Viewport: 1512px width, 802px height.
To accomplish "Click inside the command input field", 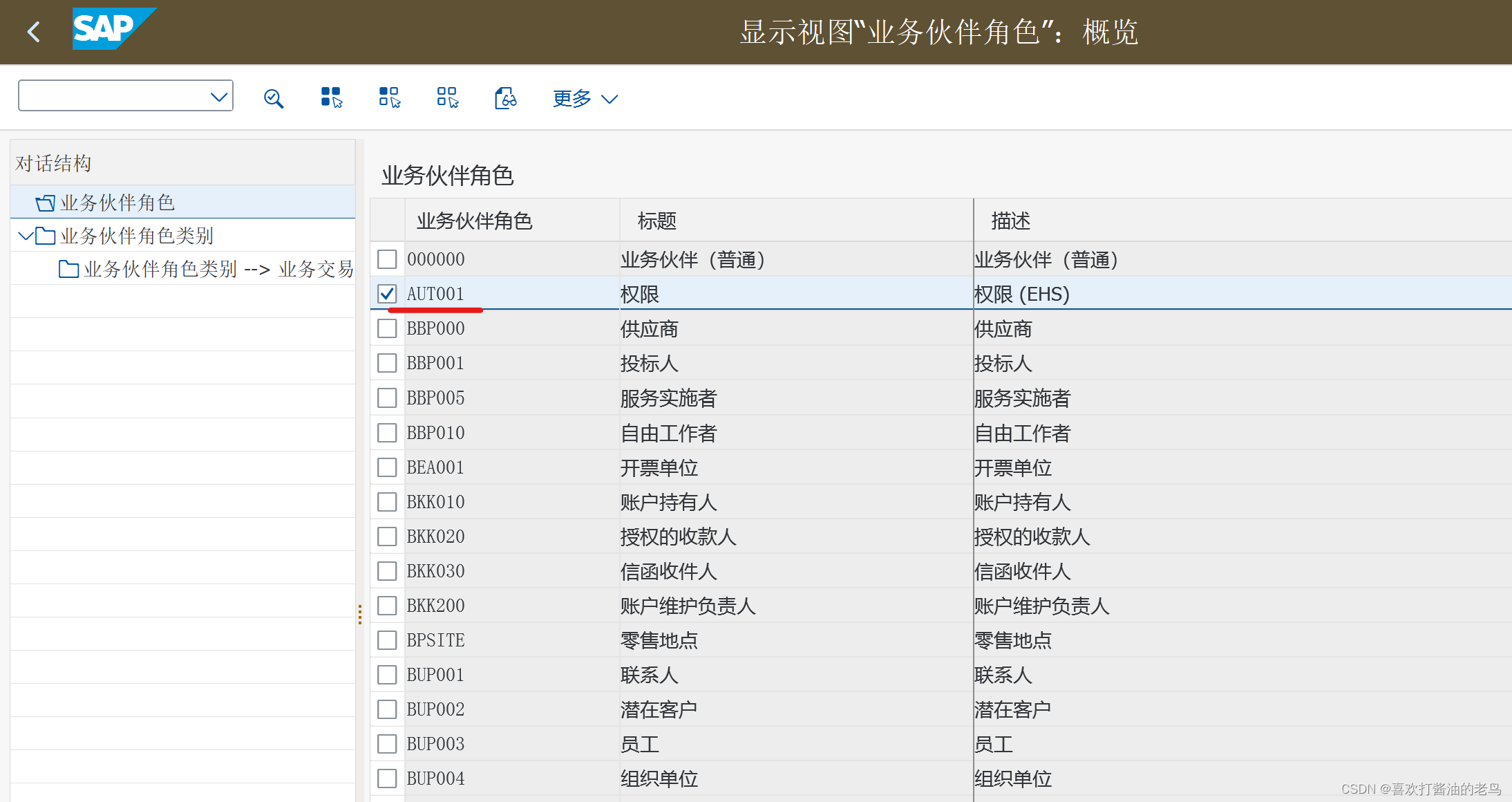I will click(111, 95).
